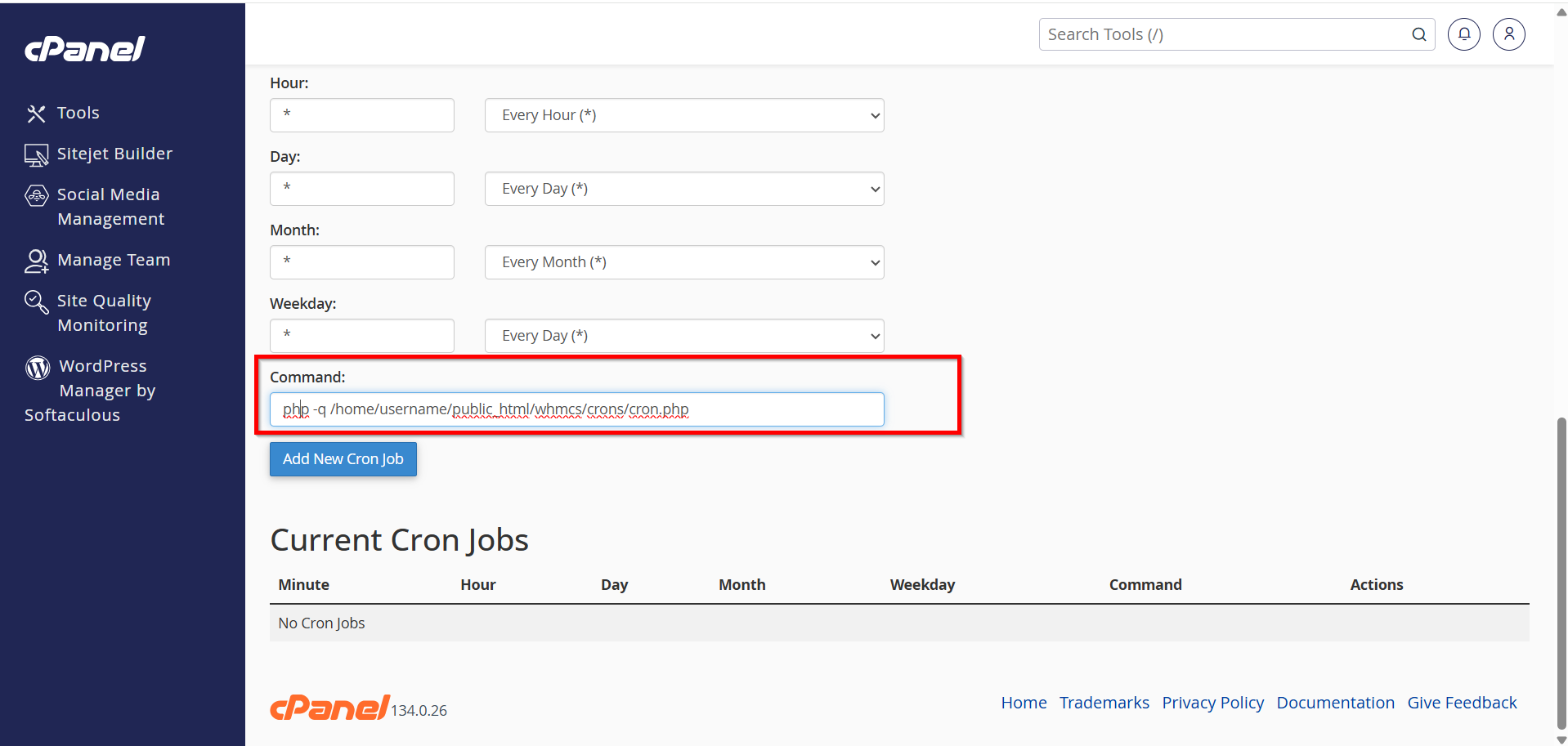Click the Current Cron Jobs heading
The height and width of the screenshot is (746, 1568).
click(x=400, y=540)
